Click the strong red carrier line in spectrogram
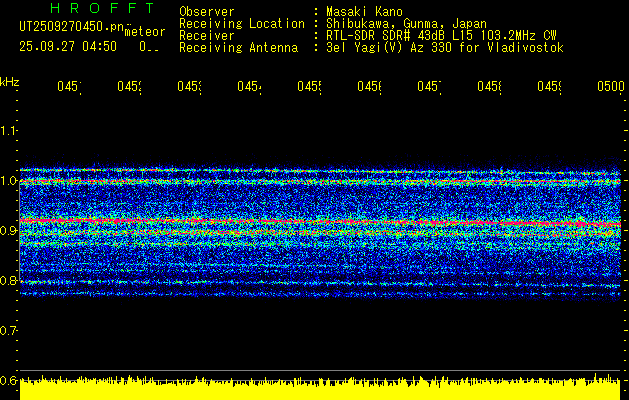 pyautogui.click(x=320, y=222)
